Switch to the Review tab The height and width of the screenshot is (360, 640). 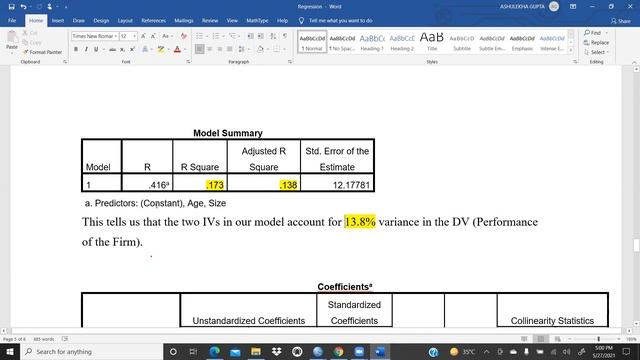(x=210, y=20)
